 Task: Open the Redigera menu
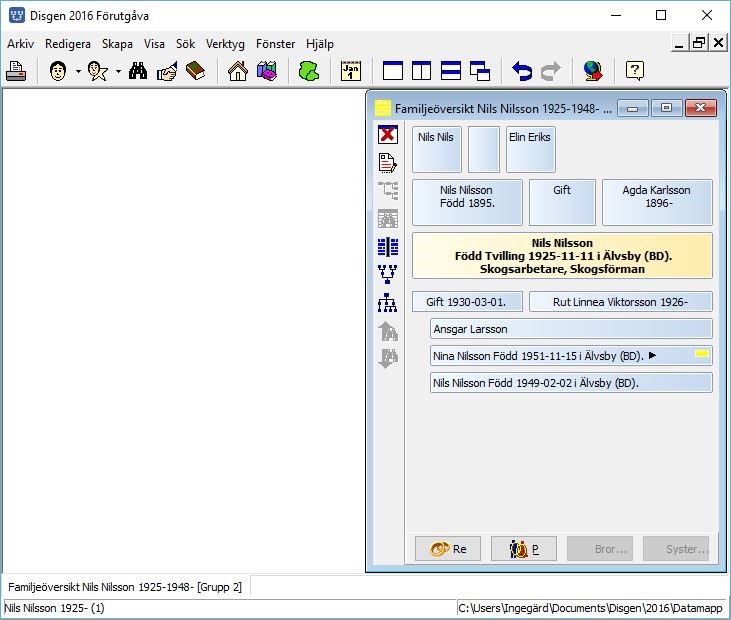coord(68,44)
